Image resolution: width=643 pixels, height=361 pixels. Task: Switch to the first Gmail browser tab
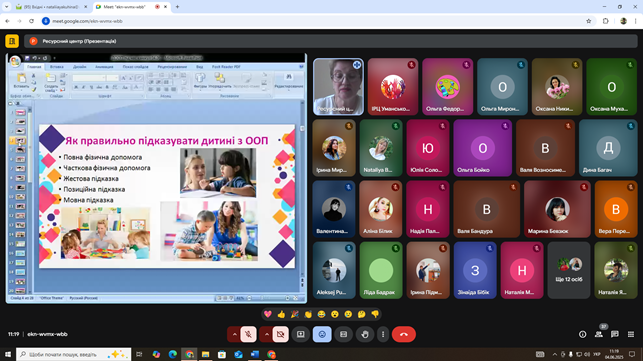pyautogui.click(x=51, y=7)
